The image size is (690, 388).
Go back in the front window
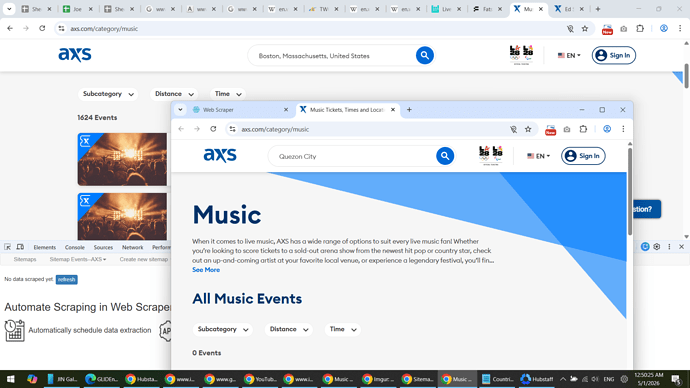point(181,129)
